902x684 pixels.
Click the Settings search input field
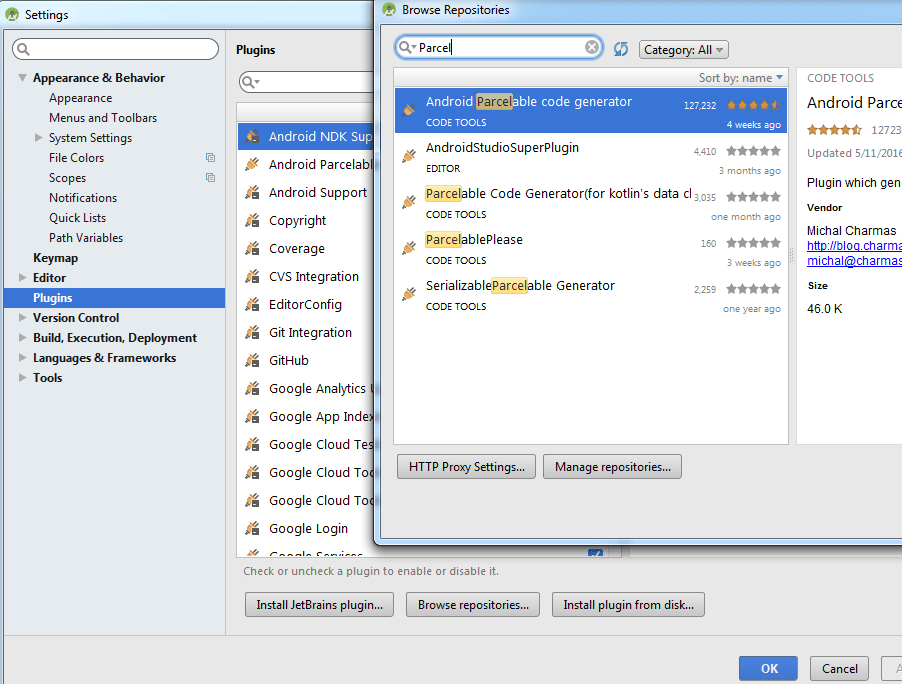click(x=116, y=49)
